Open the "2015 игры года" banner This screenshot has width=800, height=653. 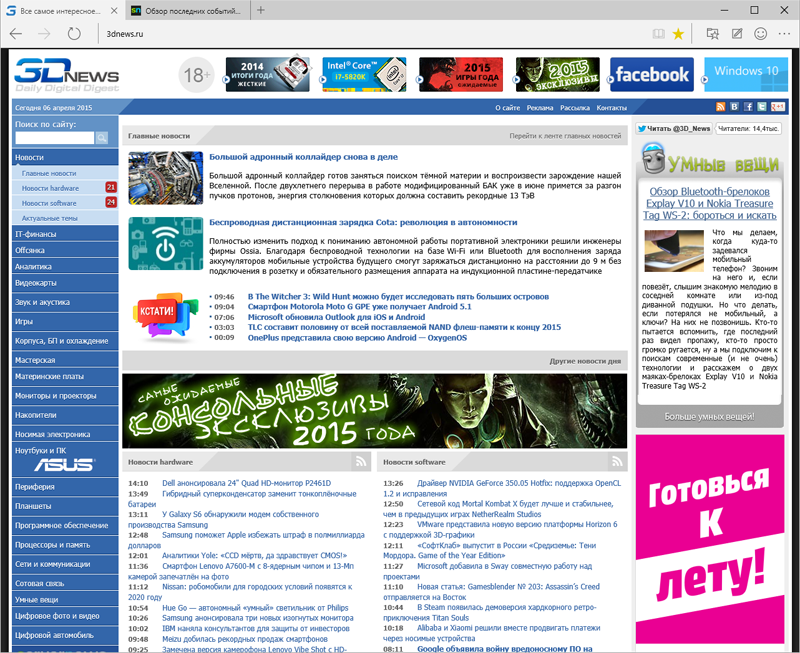point(461,74)
